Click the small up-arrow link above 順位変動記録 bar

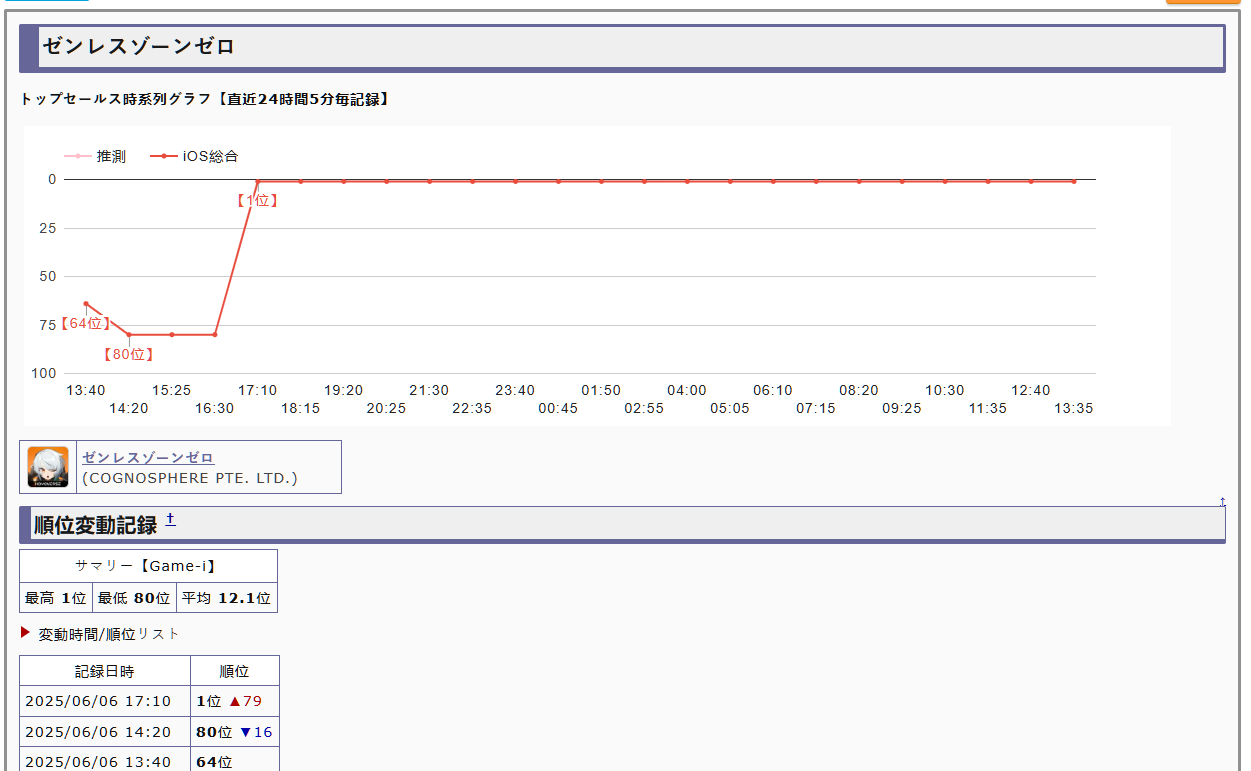(1223, 501)
